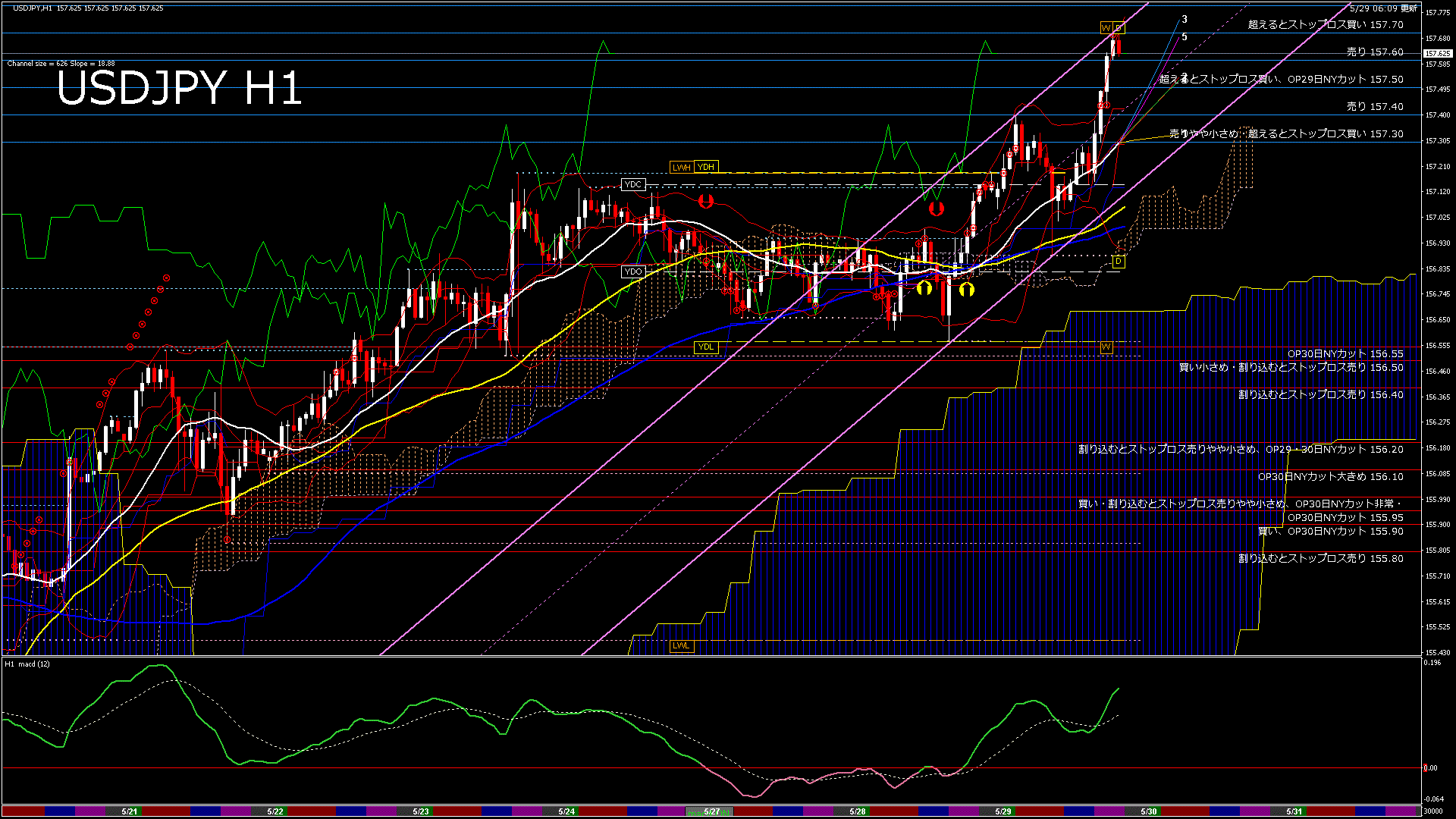The width and height of the screenshot is (1456, 819).
Task: Click the 'OP30日NYカット 155.95' annotation
Action: pos(1345,518)
